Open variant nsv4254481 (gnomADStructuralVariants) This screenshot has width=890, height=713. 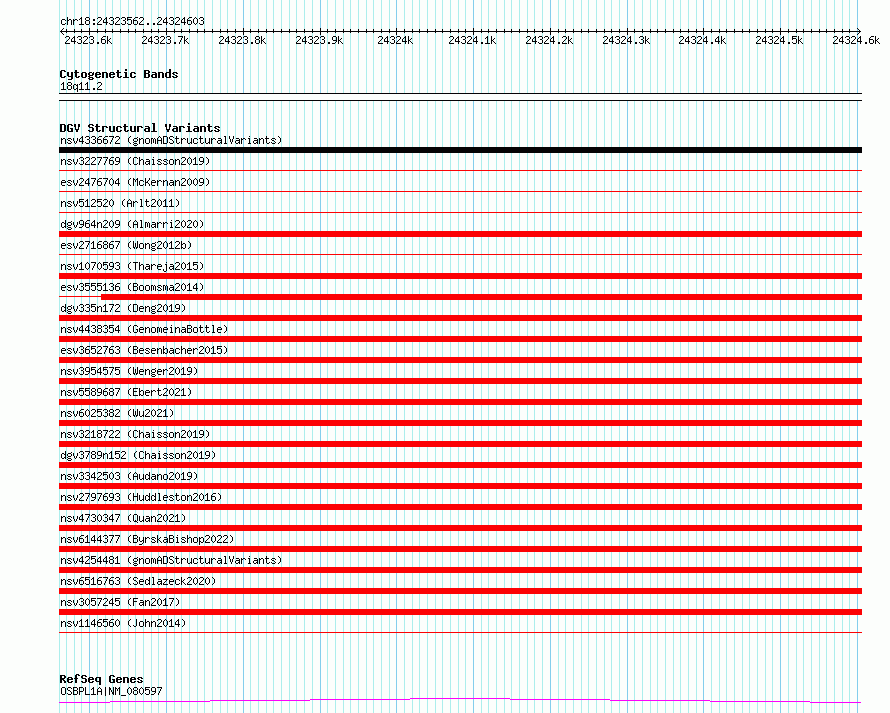click(x=171, y=560)
